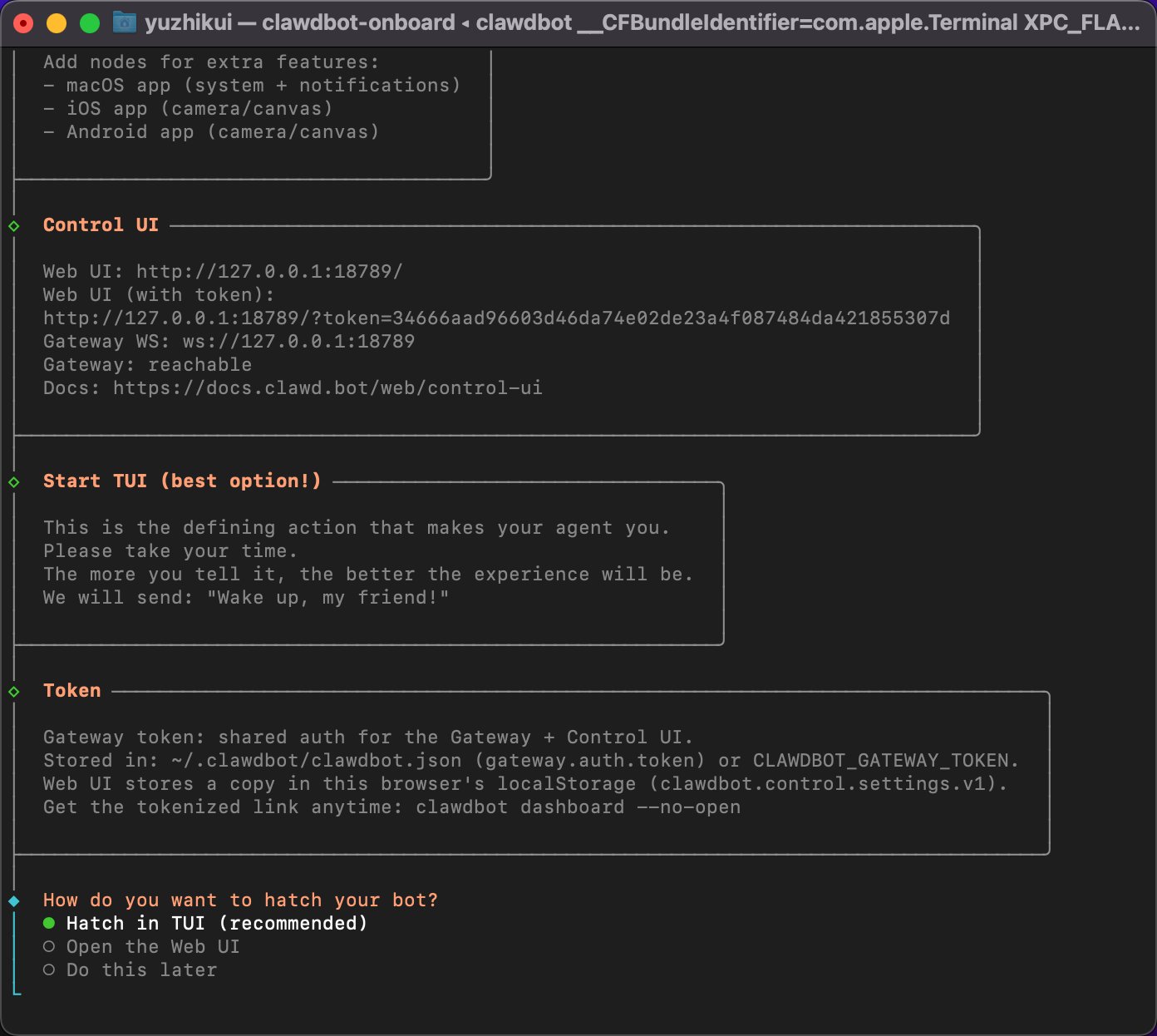Image resolution: width=1157 pixels, height=1036 pixels.
Task: Click the clawdbot dashboard --no-open command
Action: [578, 807]
